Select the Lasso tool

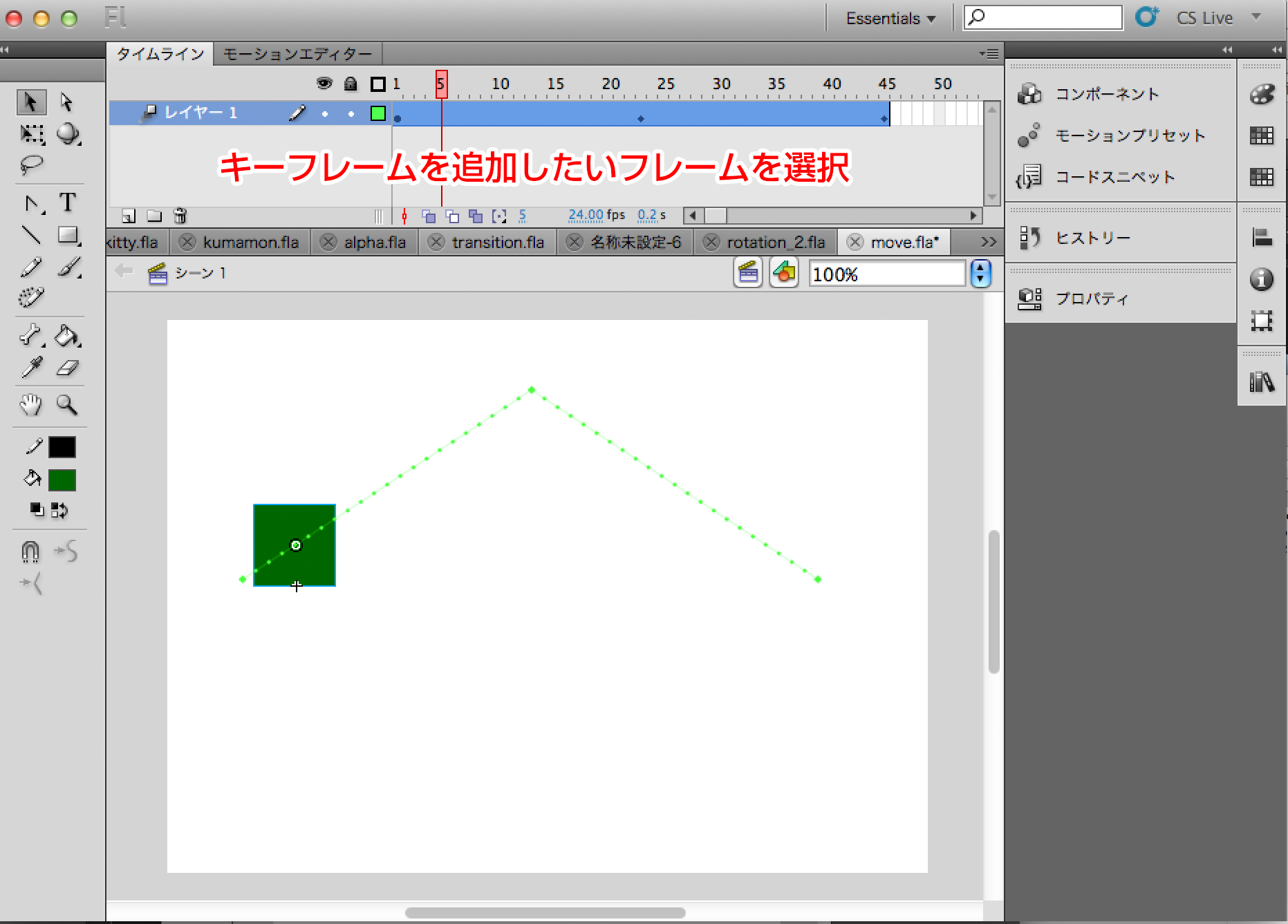click(x=31, y=165)
